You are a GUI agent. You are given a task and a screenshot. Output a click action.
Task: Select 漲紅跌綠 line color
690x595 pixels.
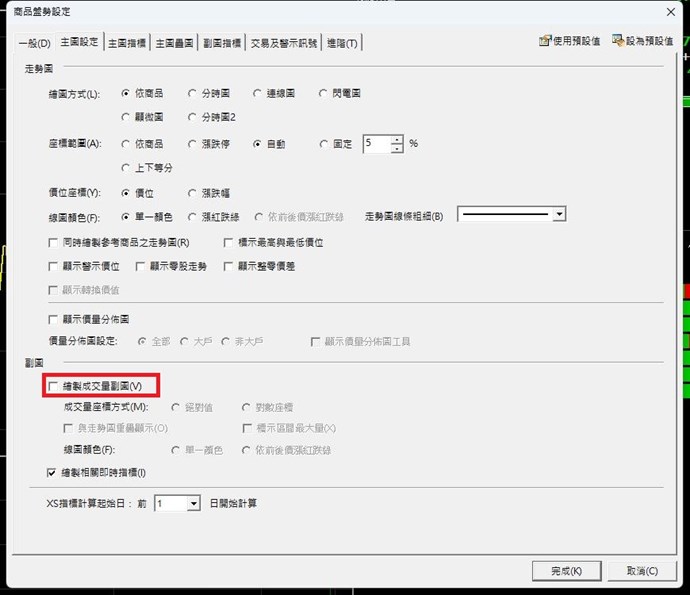click(192, 217)
